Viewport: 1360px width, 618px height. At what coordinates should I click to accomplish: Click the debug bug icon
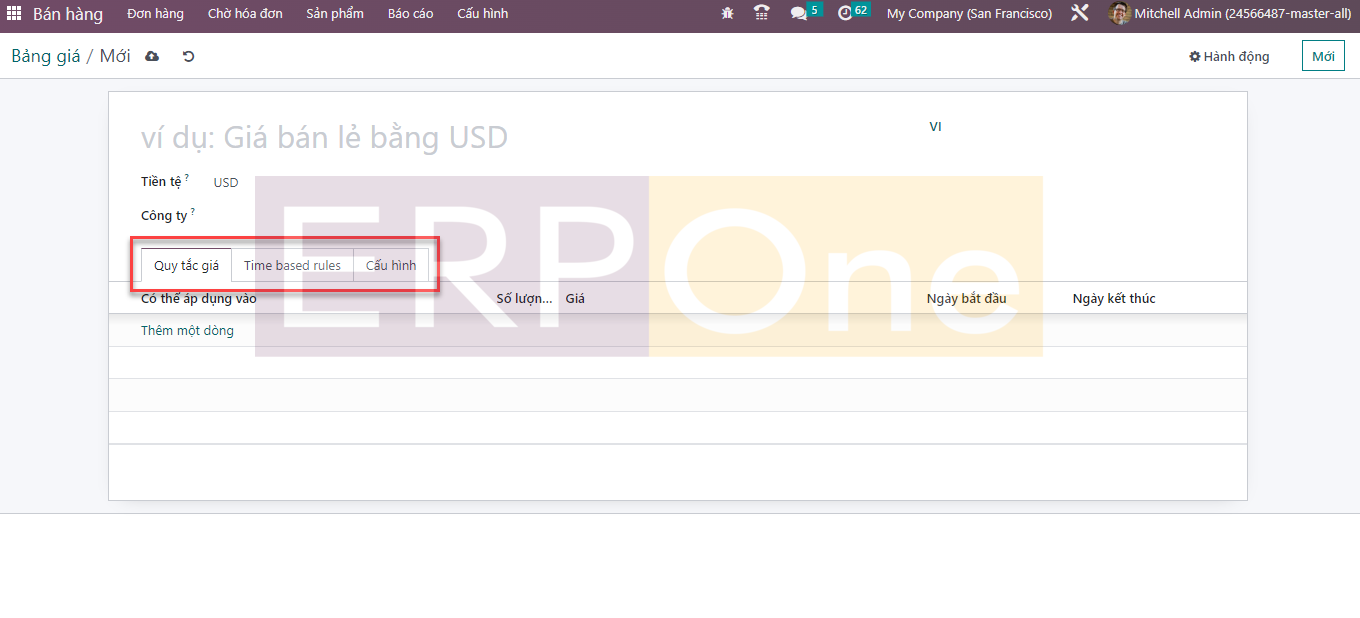click(x=727, y=14)
